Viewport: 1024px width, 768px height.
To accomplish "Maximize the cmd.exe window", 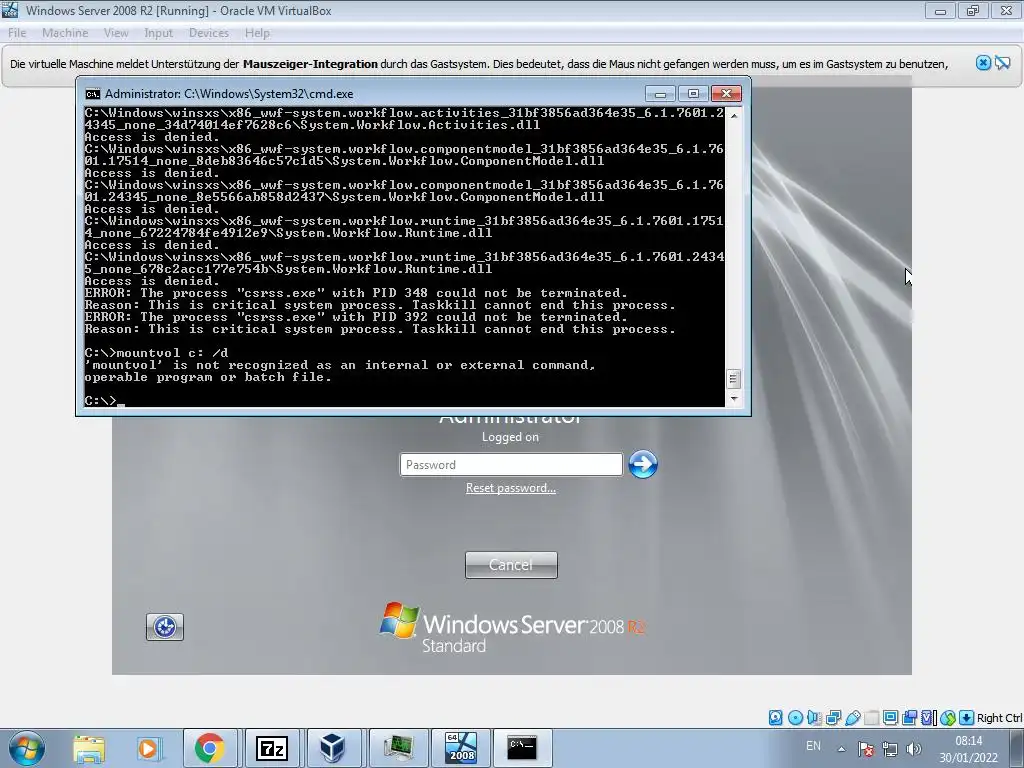I will coord(693,94).
